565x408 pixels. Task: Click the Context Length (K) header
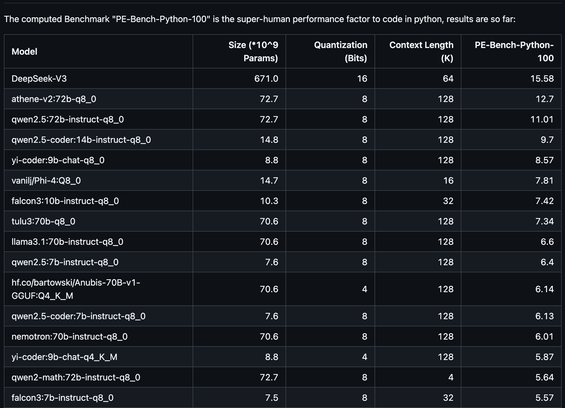coord(421,52)
